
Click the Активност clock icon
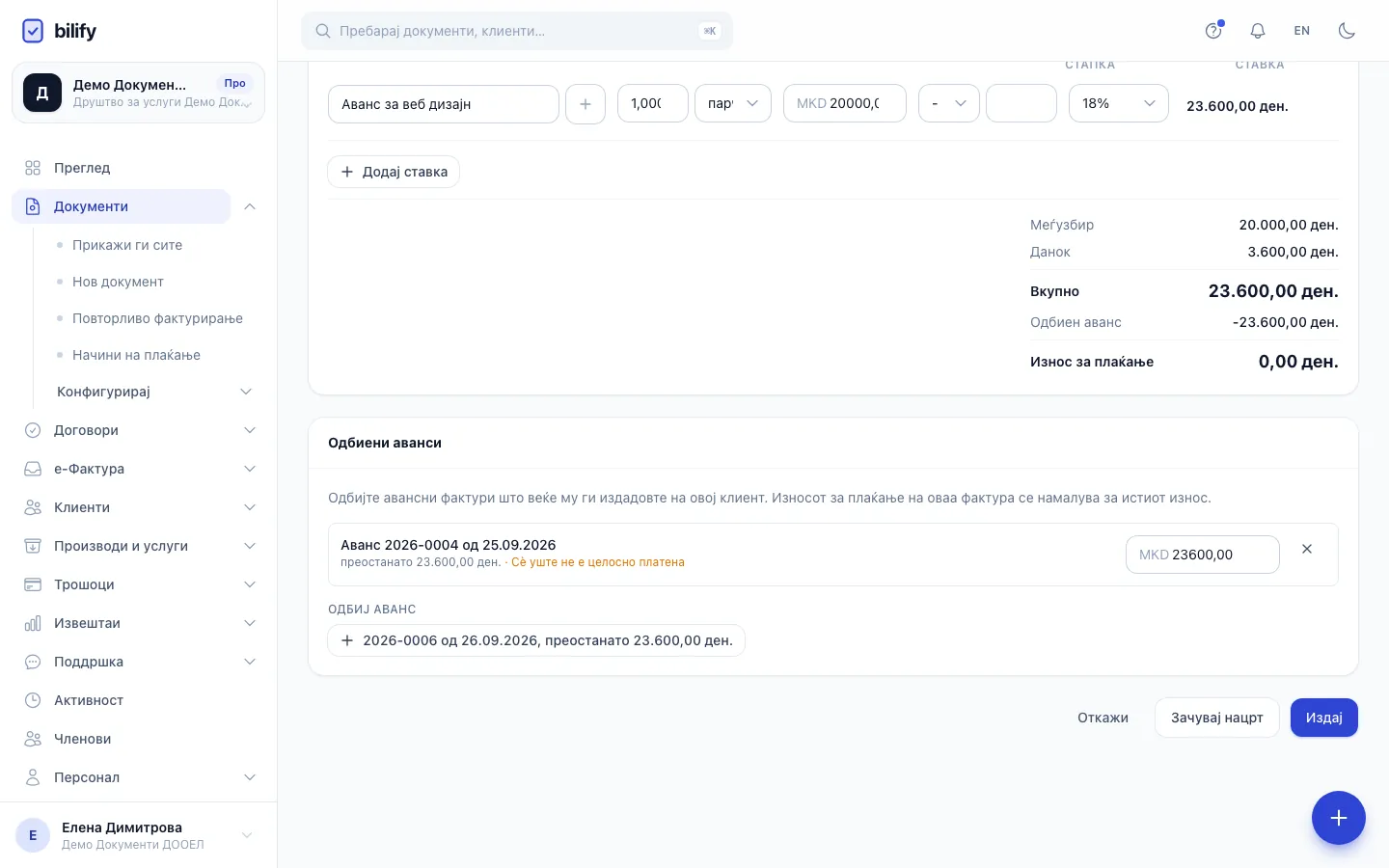(33, 700)
